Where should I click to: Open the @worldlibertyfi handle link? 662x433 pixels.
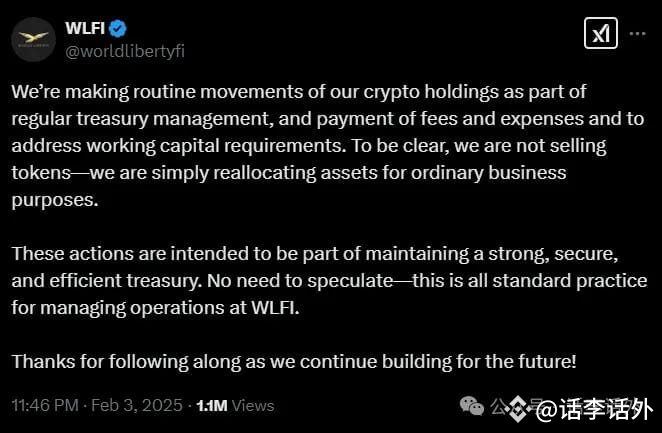point(125,51)
